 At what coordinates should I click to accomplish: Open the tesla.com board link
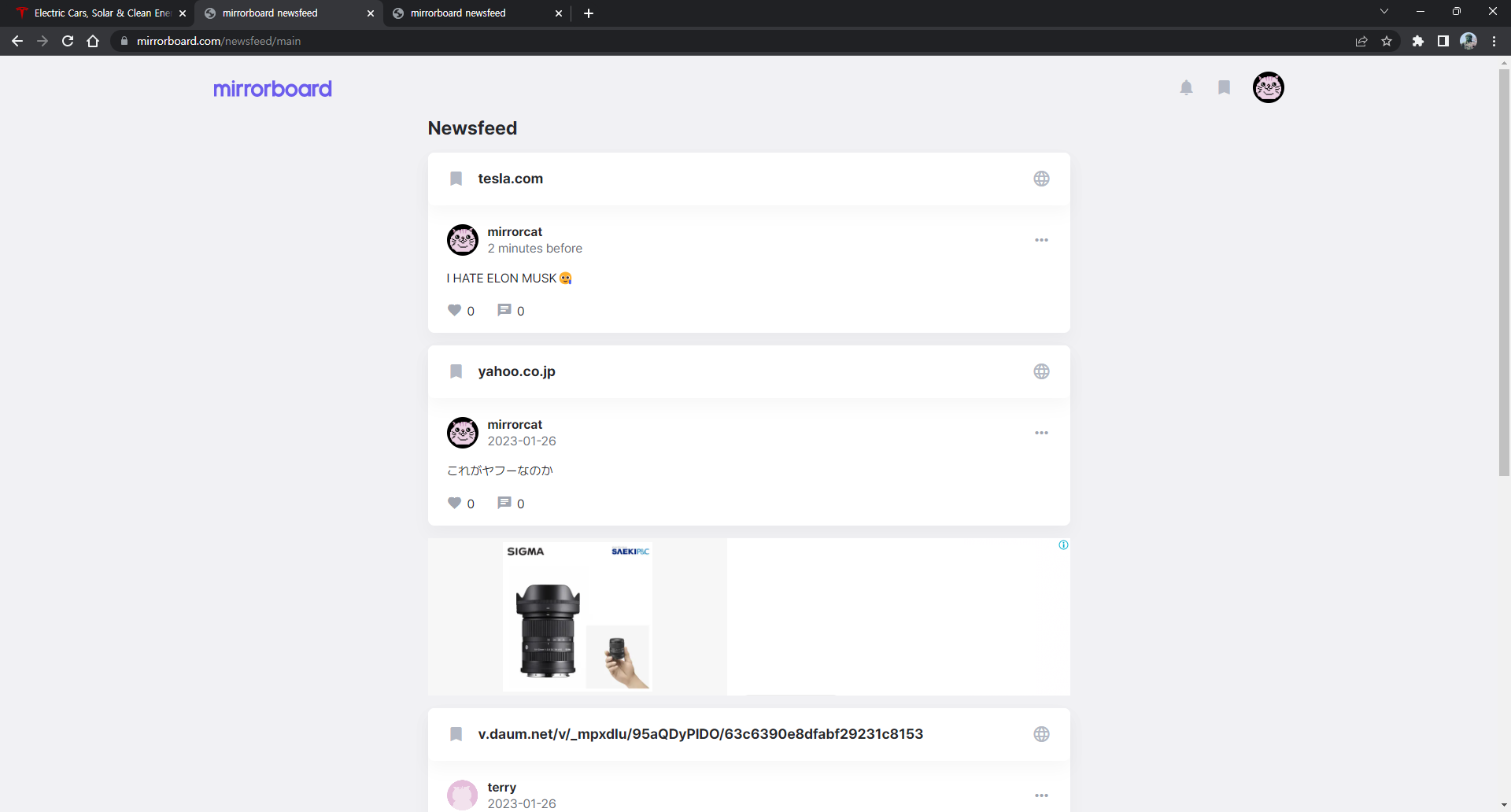510,179
